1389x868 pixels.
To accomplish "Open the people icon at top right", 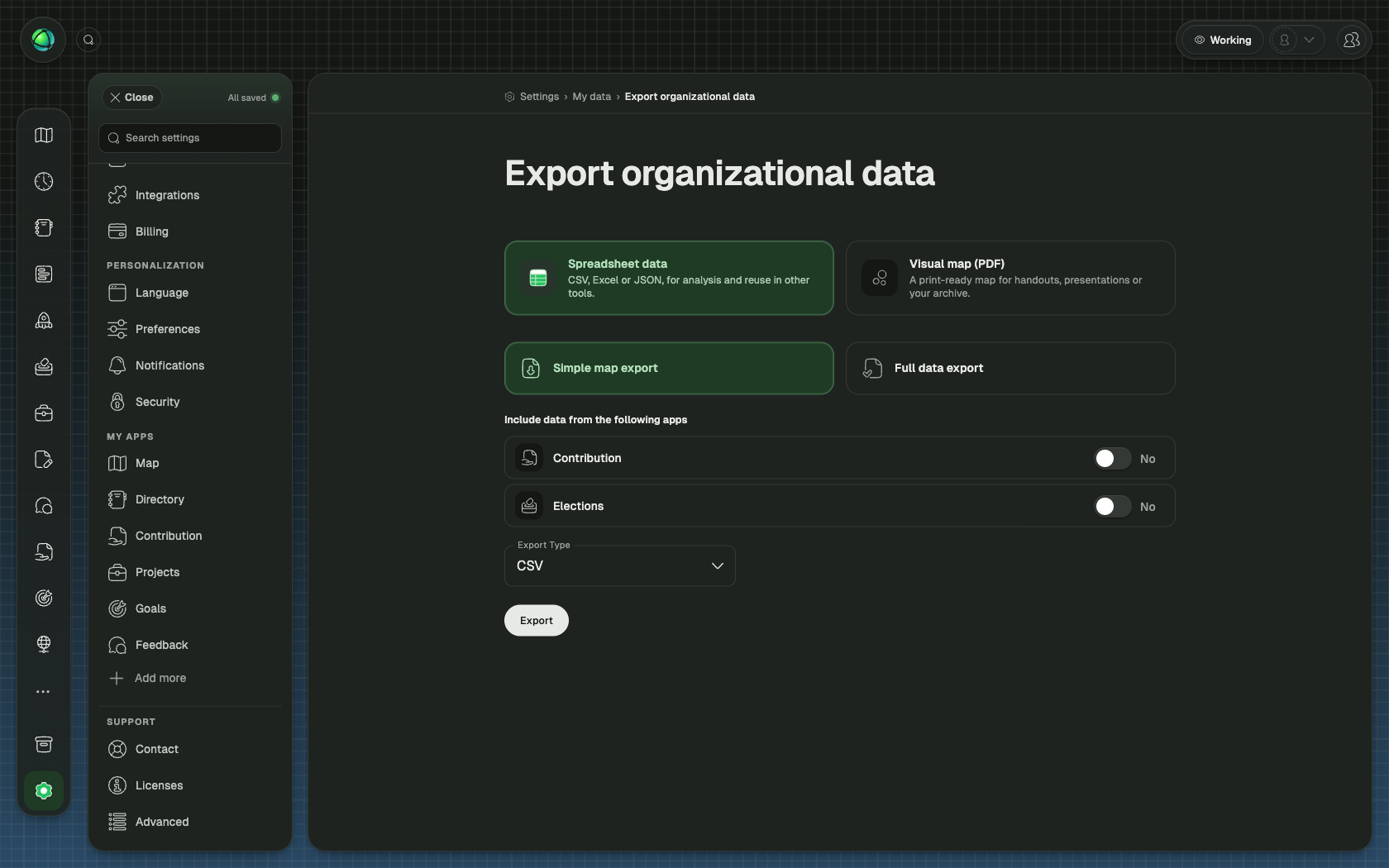I will [1351, 40].
